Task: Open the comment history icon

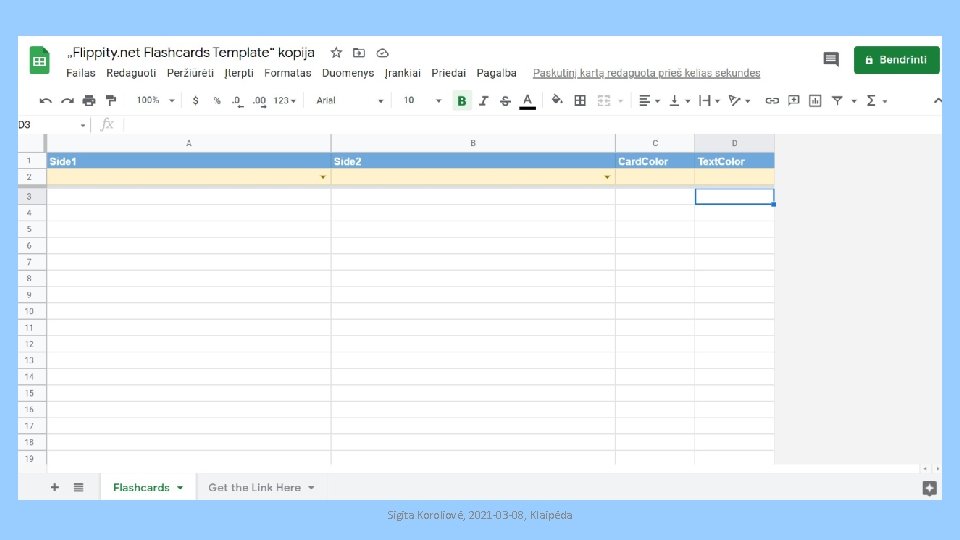Action: pos(831,59)
